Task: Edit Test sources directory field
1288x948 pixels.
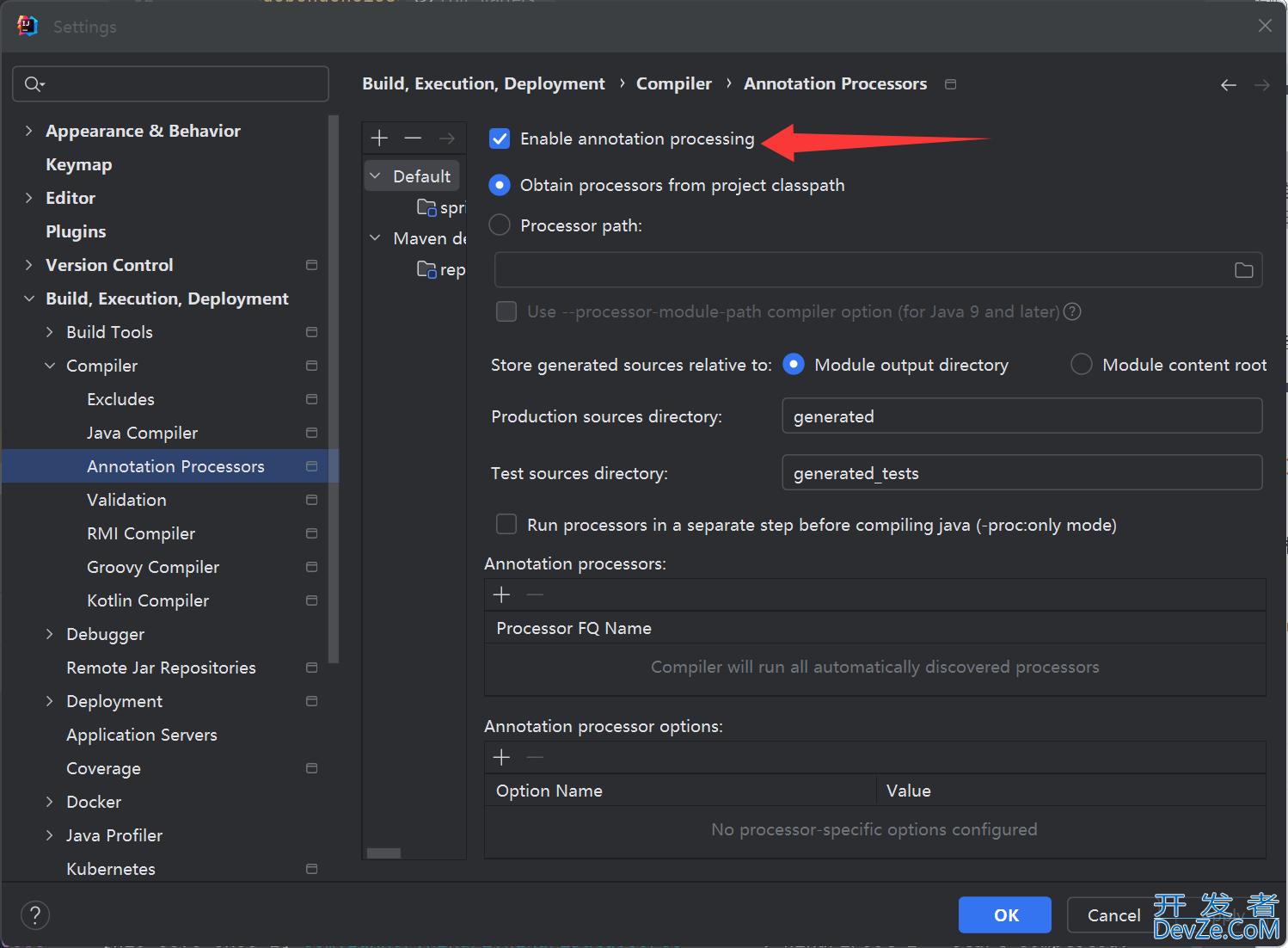Action: coord(1022,473)
